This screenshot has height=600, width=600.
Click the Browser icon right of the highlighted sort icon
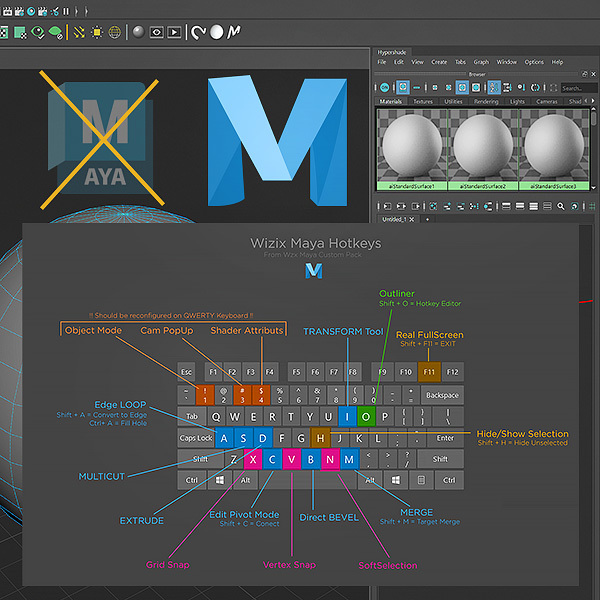(507, 88)
